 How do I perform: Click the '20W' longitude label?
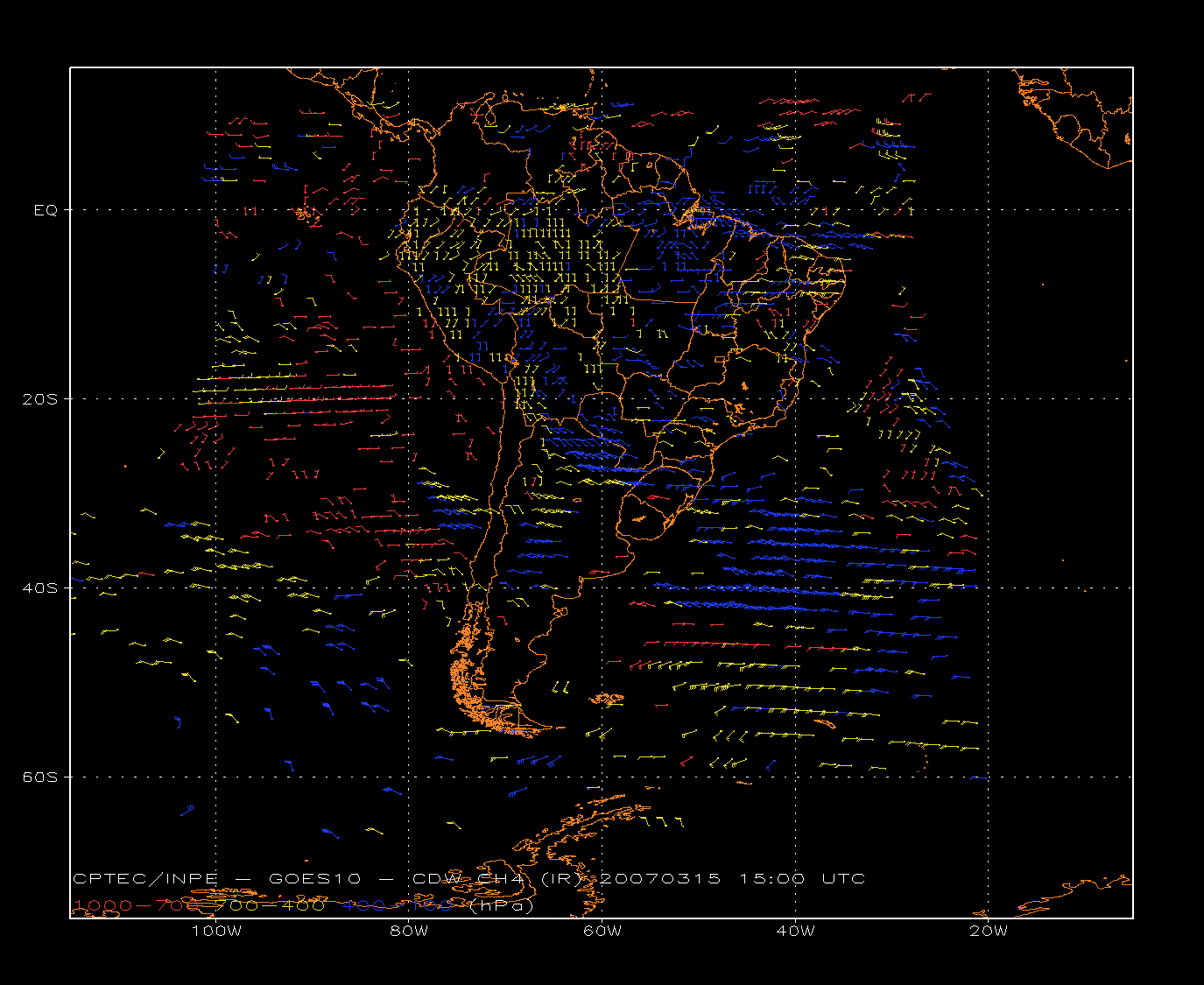click(989, 931)
